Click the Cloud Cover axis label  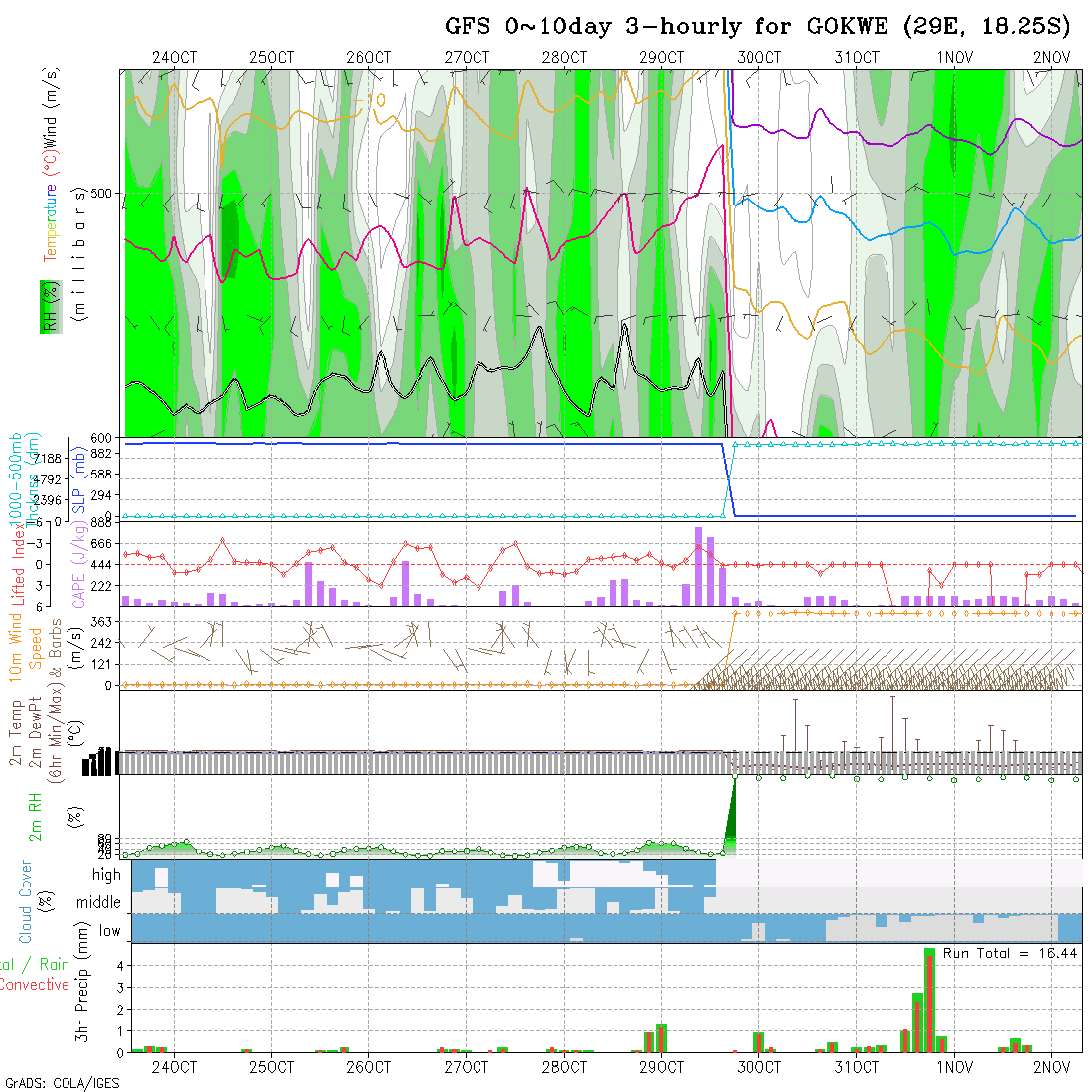tap(26, 901)
